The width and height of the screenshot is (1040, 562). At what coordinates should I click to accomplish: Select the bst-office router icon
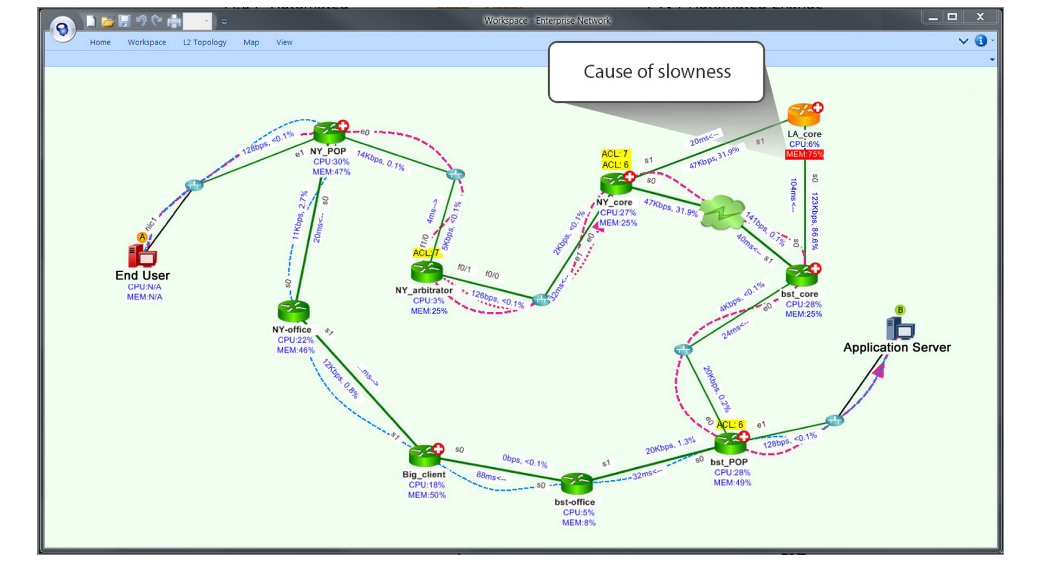pyautogui.click(x=576, y=484)
